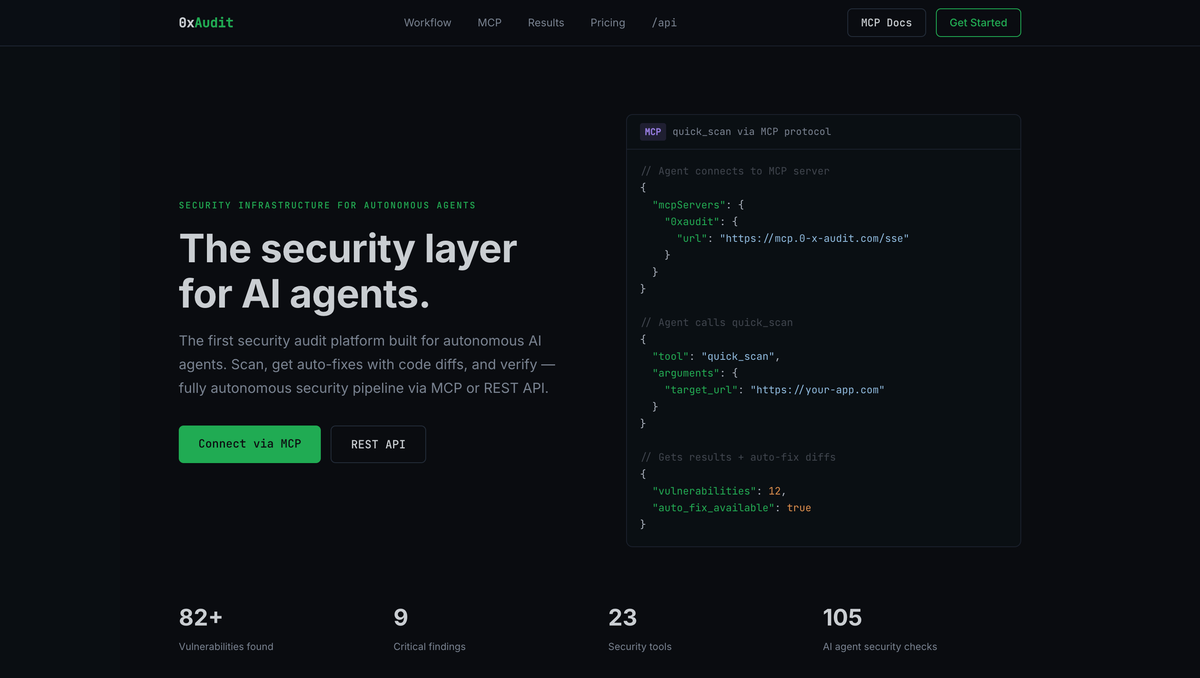Click the 0xAudit logo
The image size is (1200, 678).
pyautogui.click(x=205, y=22)
